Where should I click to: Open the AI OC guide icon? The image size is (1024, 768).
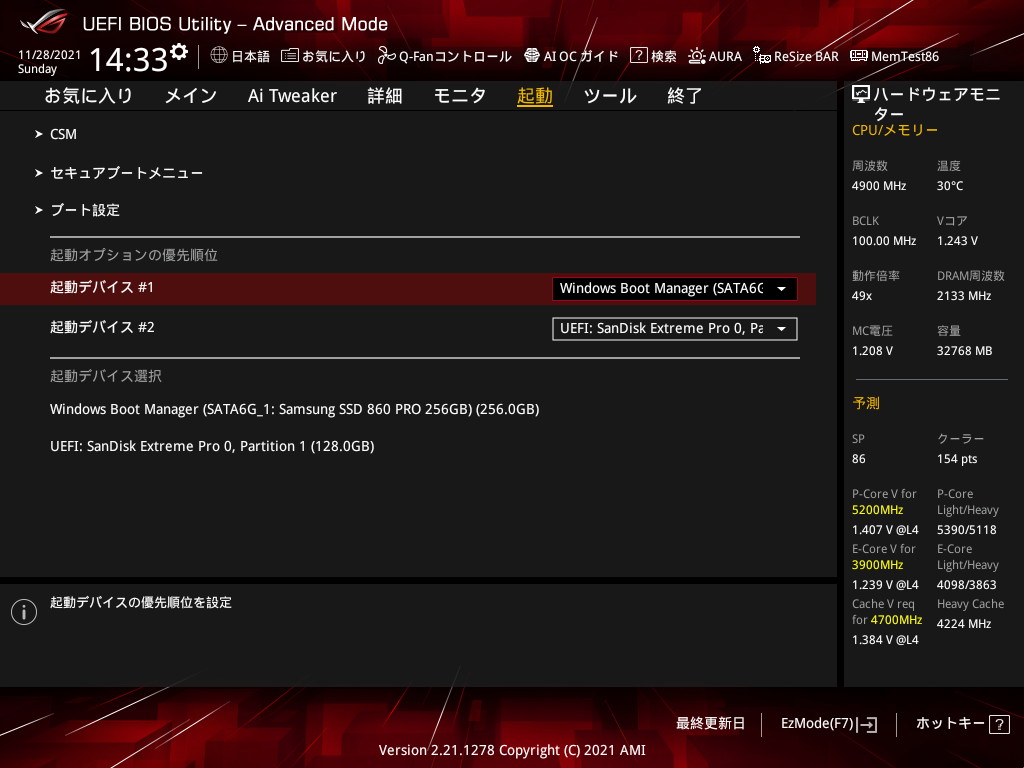coord(532,56)
